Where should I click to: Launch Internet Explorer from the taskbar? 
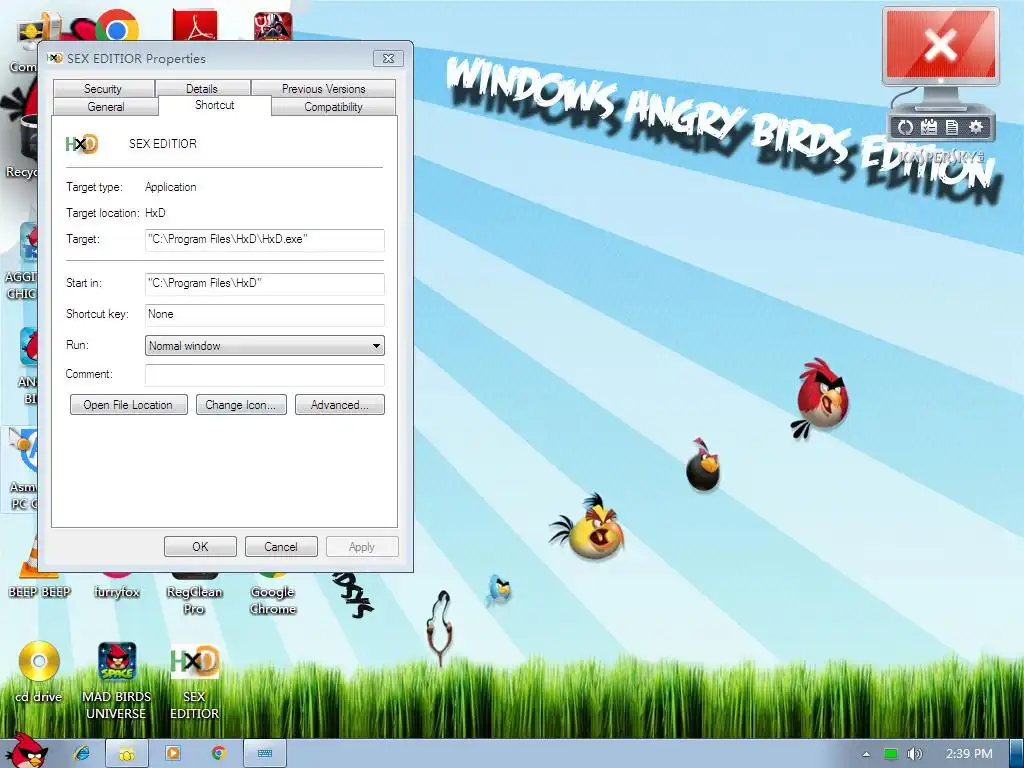[x=82, y=753]
